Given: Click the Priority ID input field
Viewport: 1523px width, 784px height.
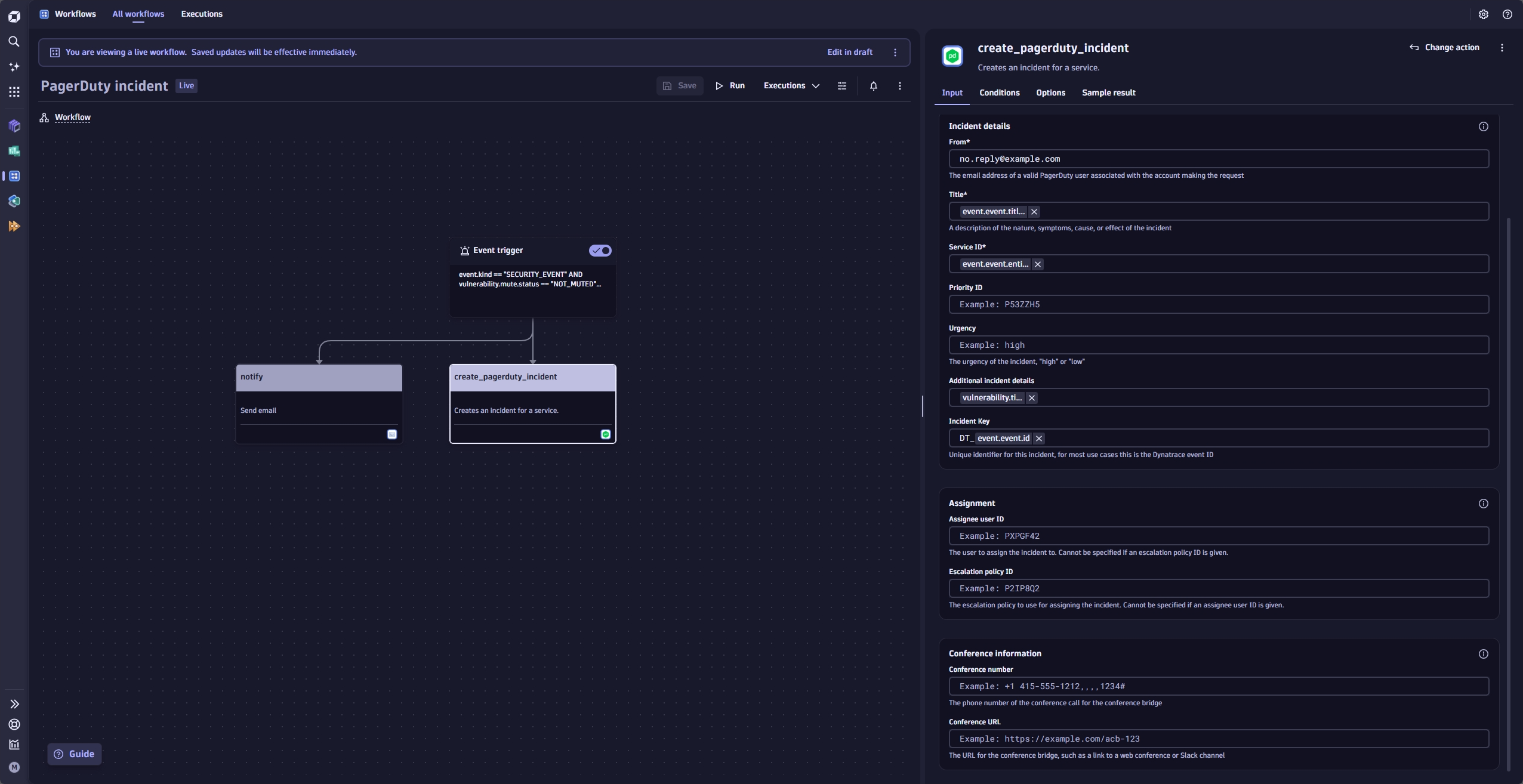Looking at the screenshot, I should point(1217,304).
